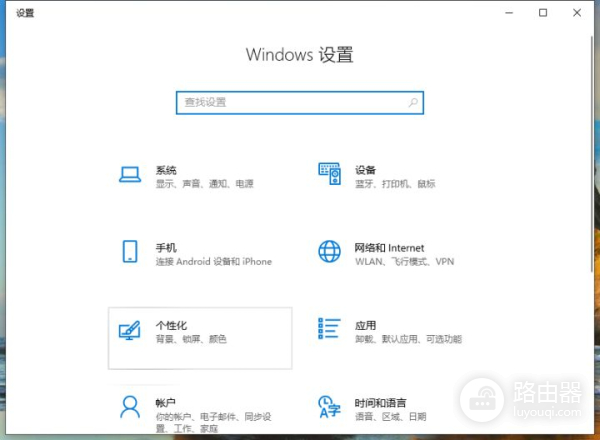
Task: Click inside the 查找设置 search field
Action: [x=300, y=103]
